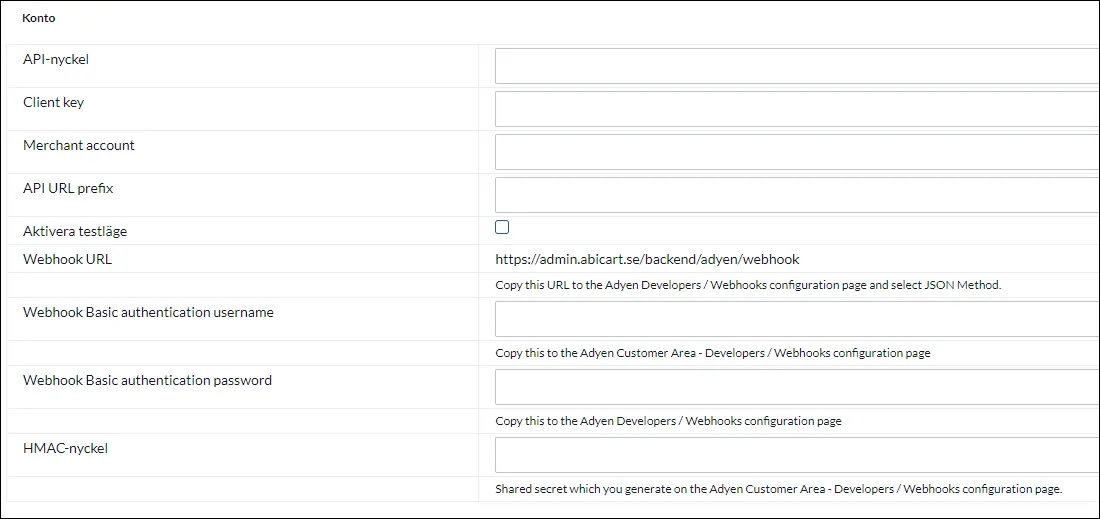This screenshot has height=519, width=1100.
Task: Click the hint mentioning JSON Method
Action: 748,285
